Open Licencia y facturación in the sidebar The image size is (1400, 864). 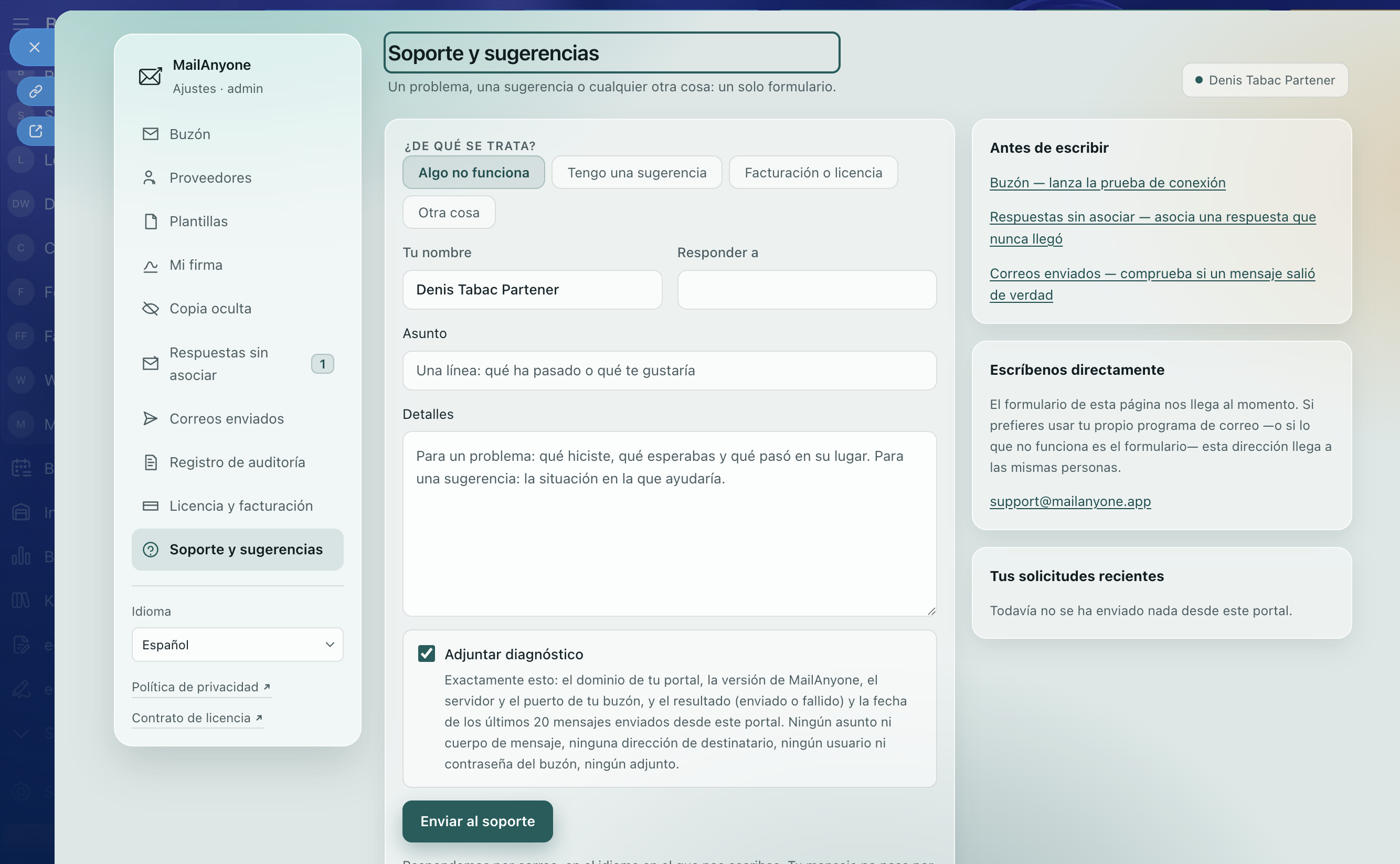coord(238,505)
